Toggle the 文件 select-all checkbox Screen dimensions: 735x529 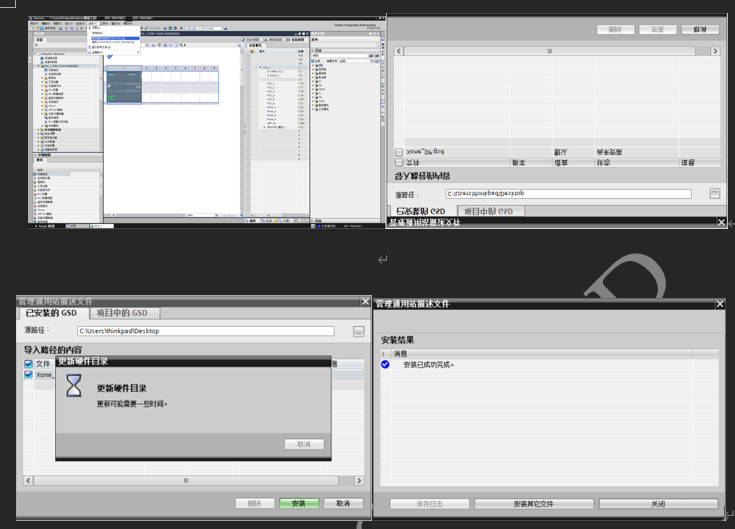[29, 363]
